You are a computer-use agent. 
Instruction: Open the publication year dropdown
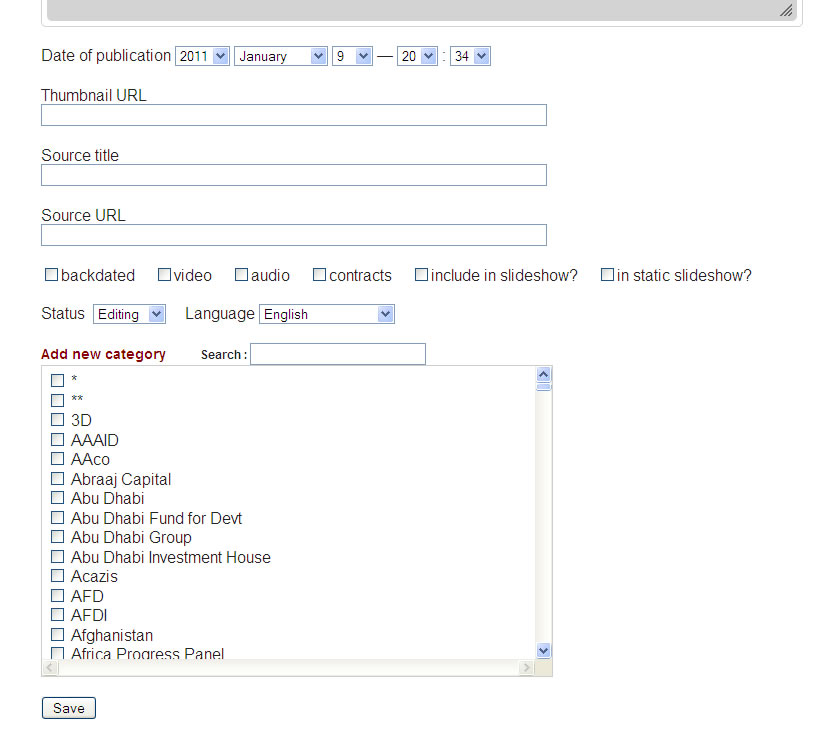[x=203, y=56]
